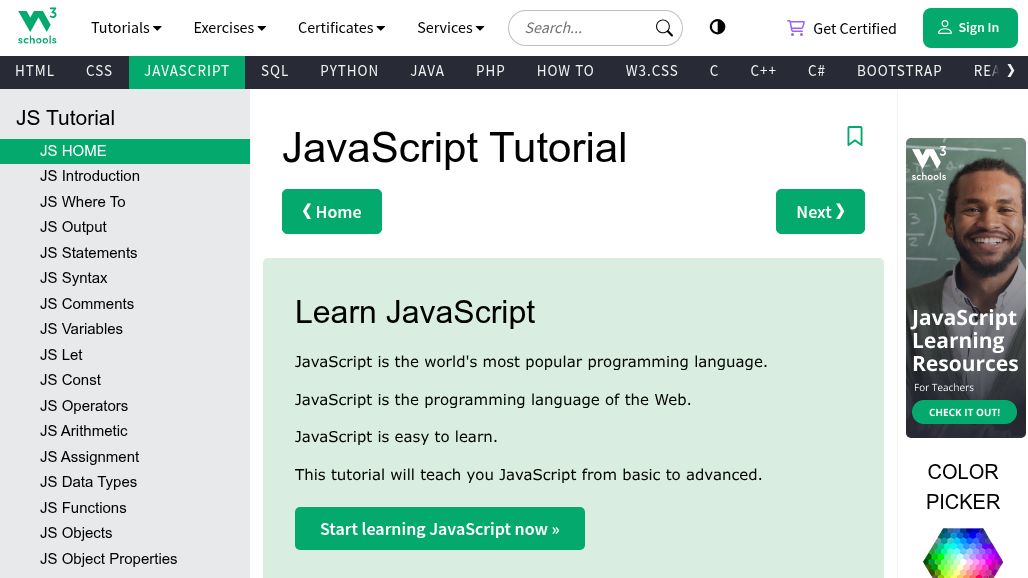Open the C# tab
Image resolution: width=1028 pixels, height=578 pixels.
coord(816,71)
